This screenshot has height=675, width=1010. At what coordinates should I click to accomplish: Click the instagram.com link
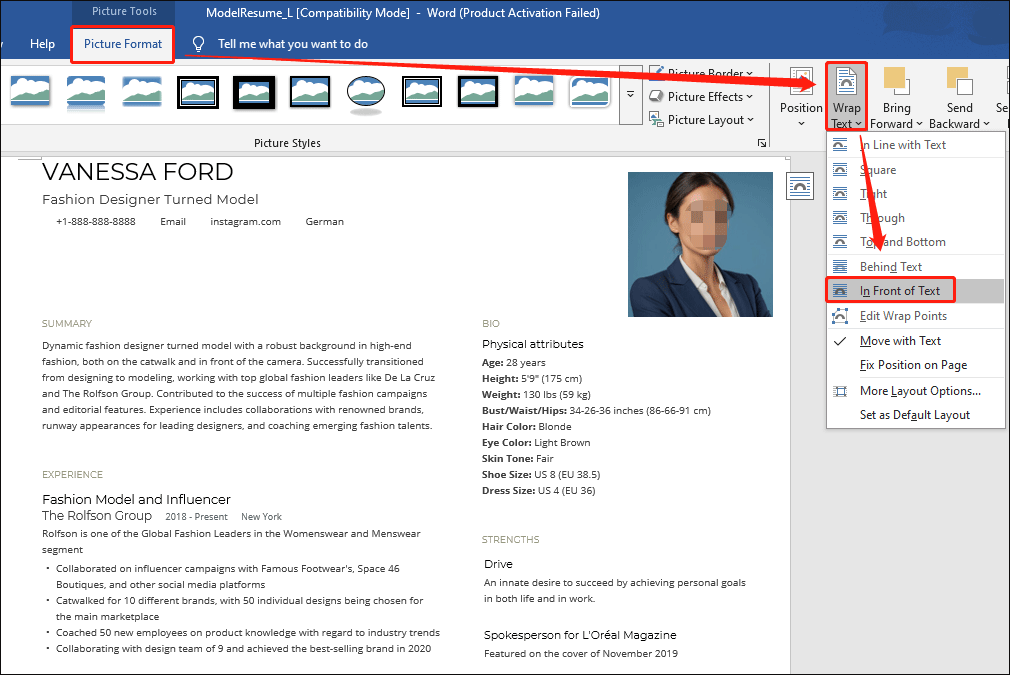[245, 221]
